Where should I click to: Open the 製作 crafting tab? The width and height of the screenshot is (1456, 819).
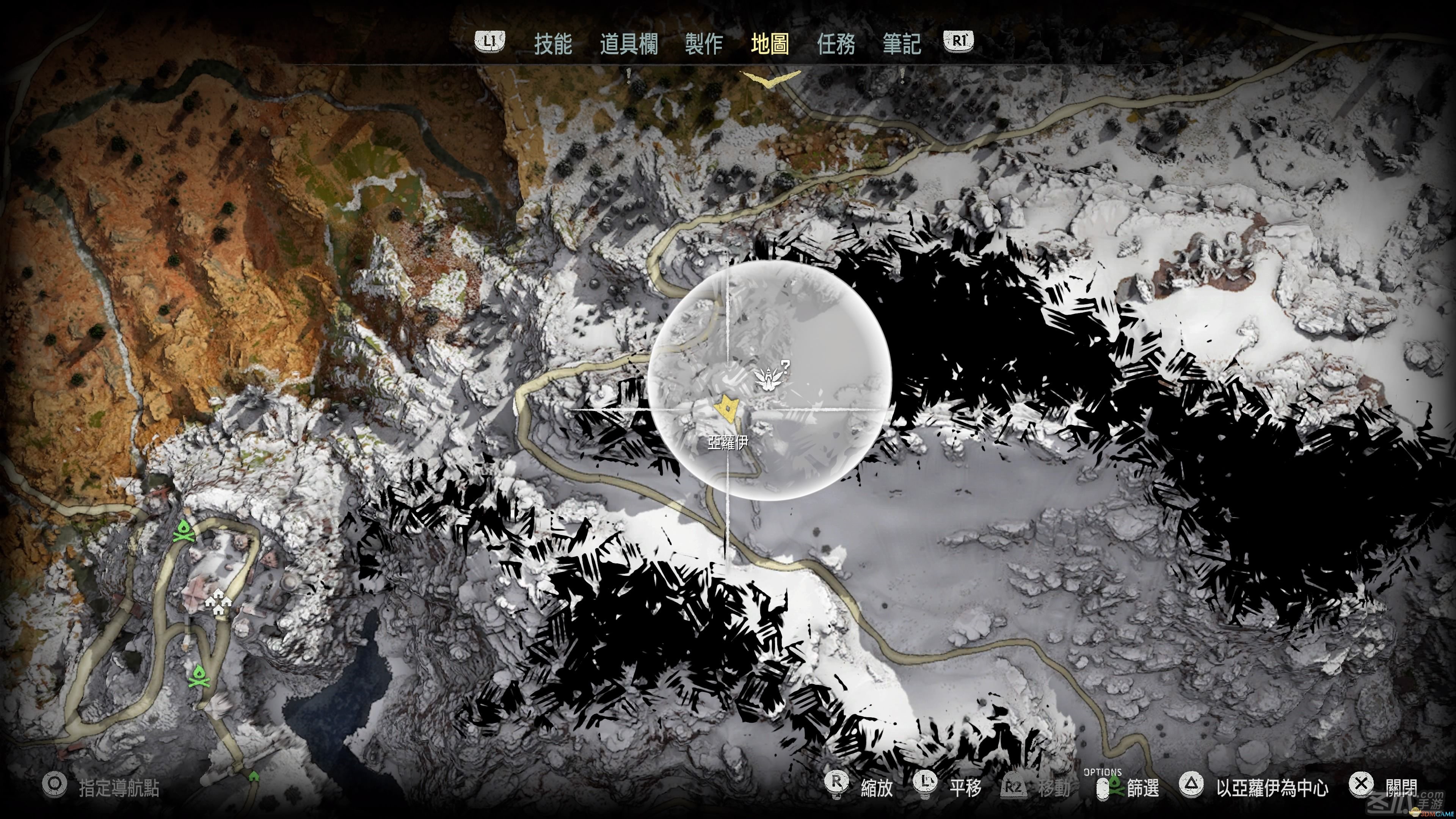click(x=704, y=44)
